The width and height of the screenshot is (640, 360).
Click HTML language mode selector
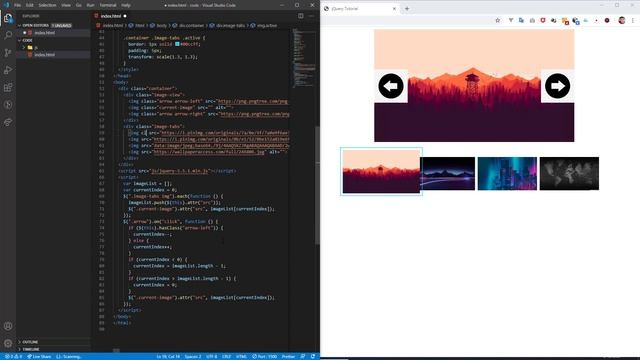click(x=241, y=357)
